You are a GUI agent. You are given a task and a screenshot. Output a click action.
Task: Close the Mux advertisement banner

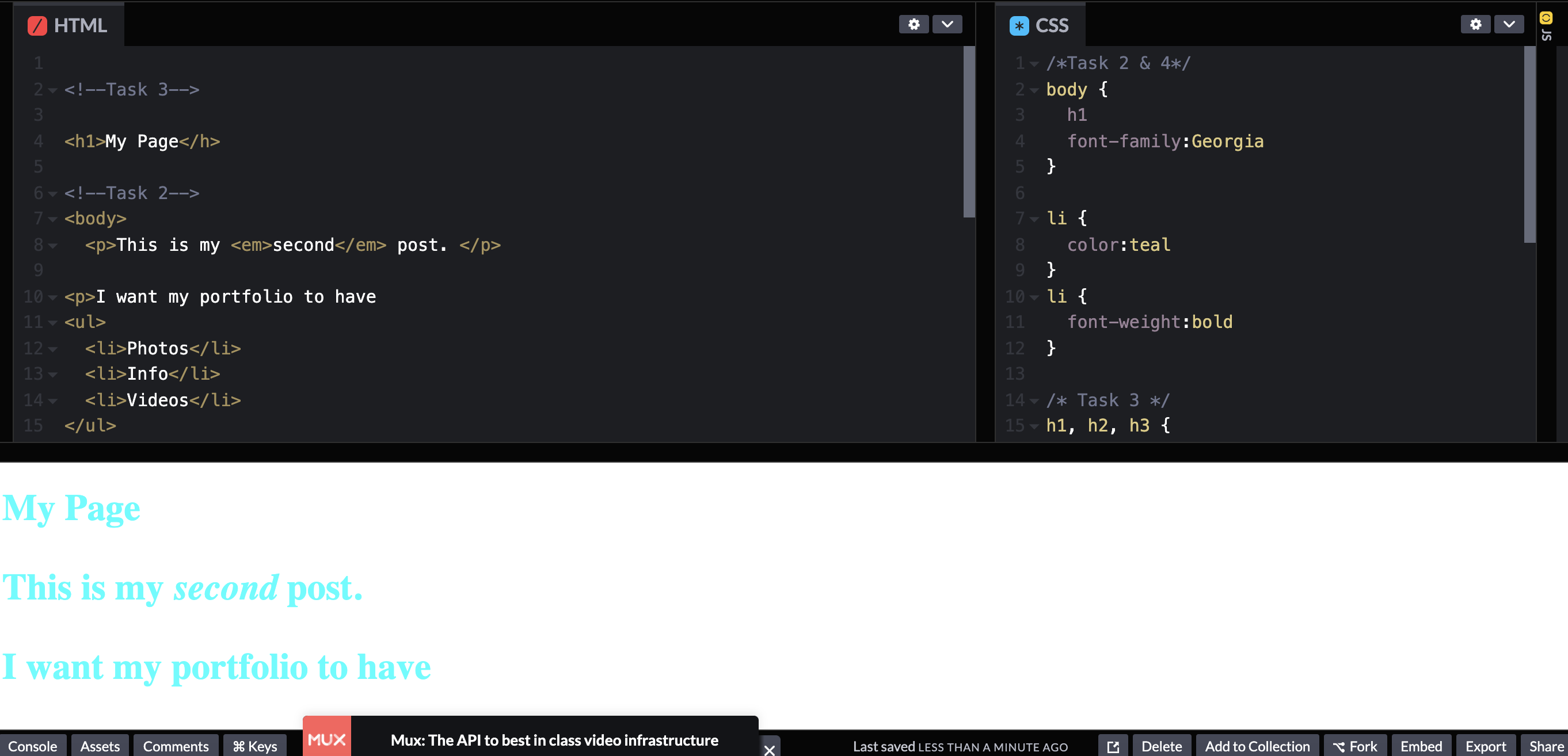(x=770, y=749)
